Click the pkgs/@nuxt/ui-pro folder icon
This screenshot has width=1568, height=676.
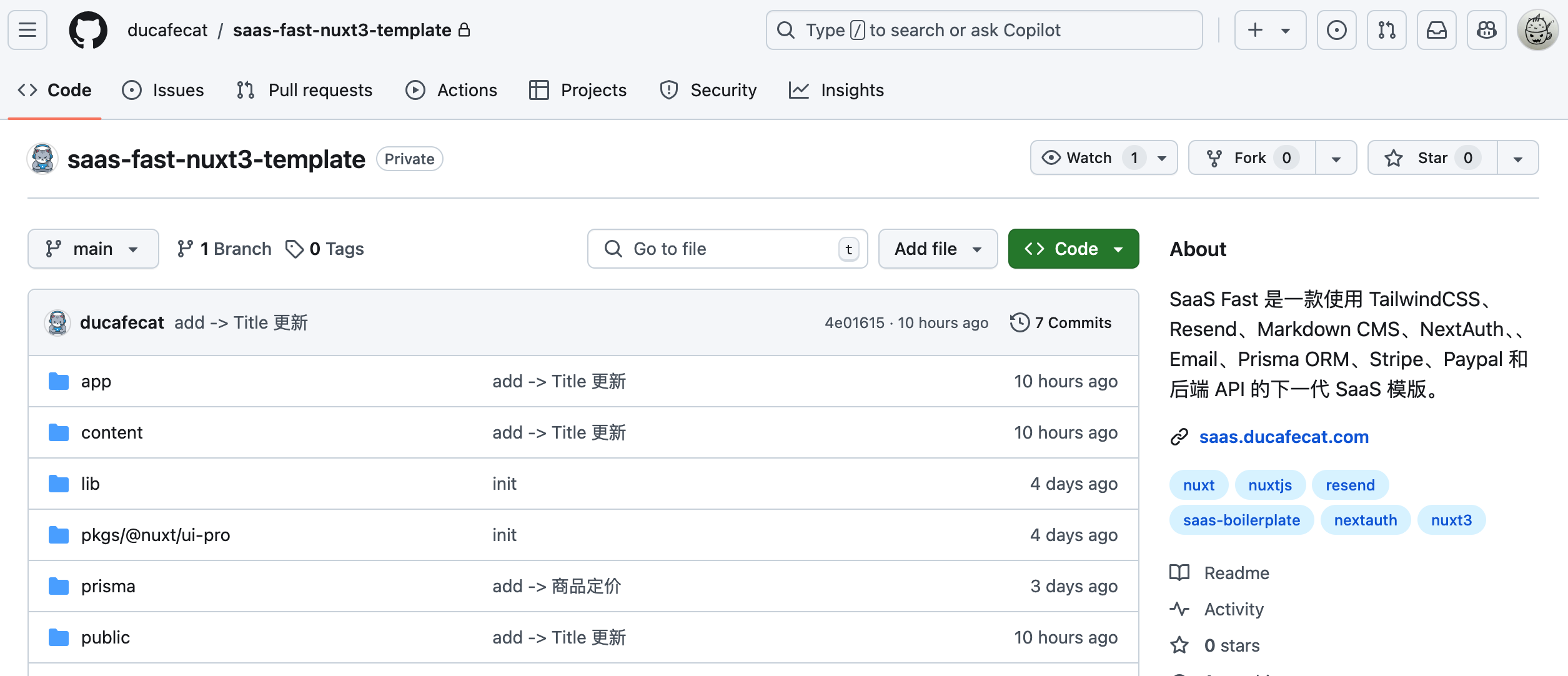pos(59,535)
